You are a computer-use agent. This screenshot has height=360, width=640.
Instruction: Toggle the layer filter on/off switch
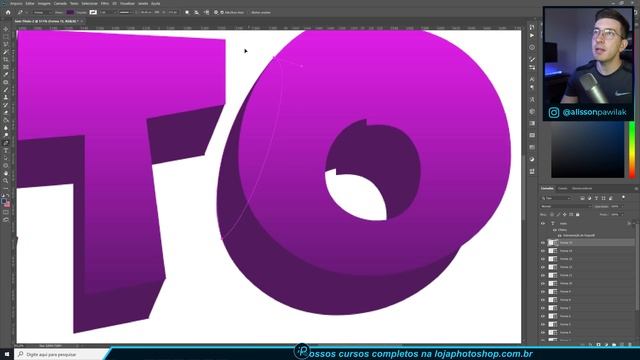623,197
